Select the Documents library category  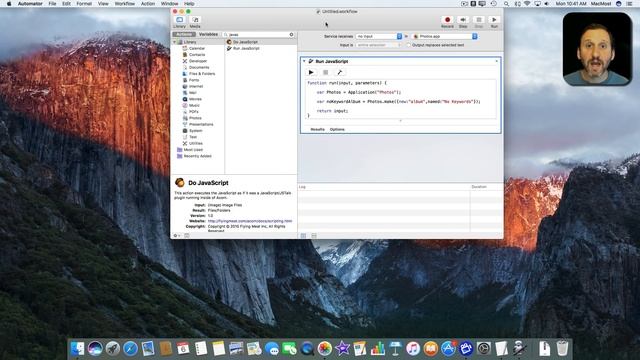point(199,67)
